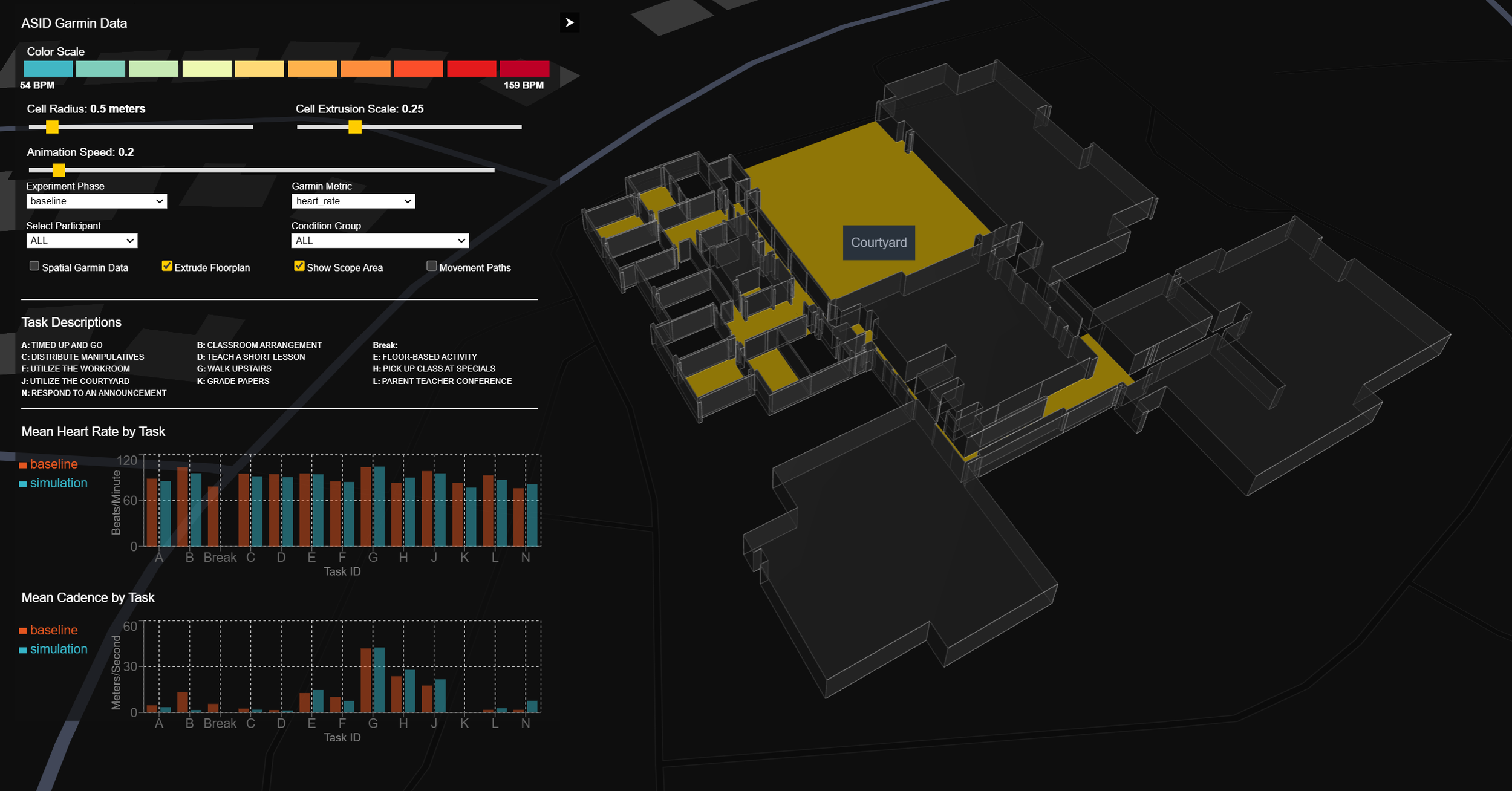Click task B baseline bar in Heart Rate chart
Viewport: 1512px width, 791px height.
[x=183, y=506]
